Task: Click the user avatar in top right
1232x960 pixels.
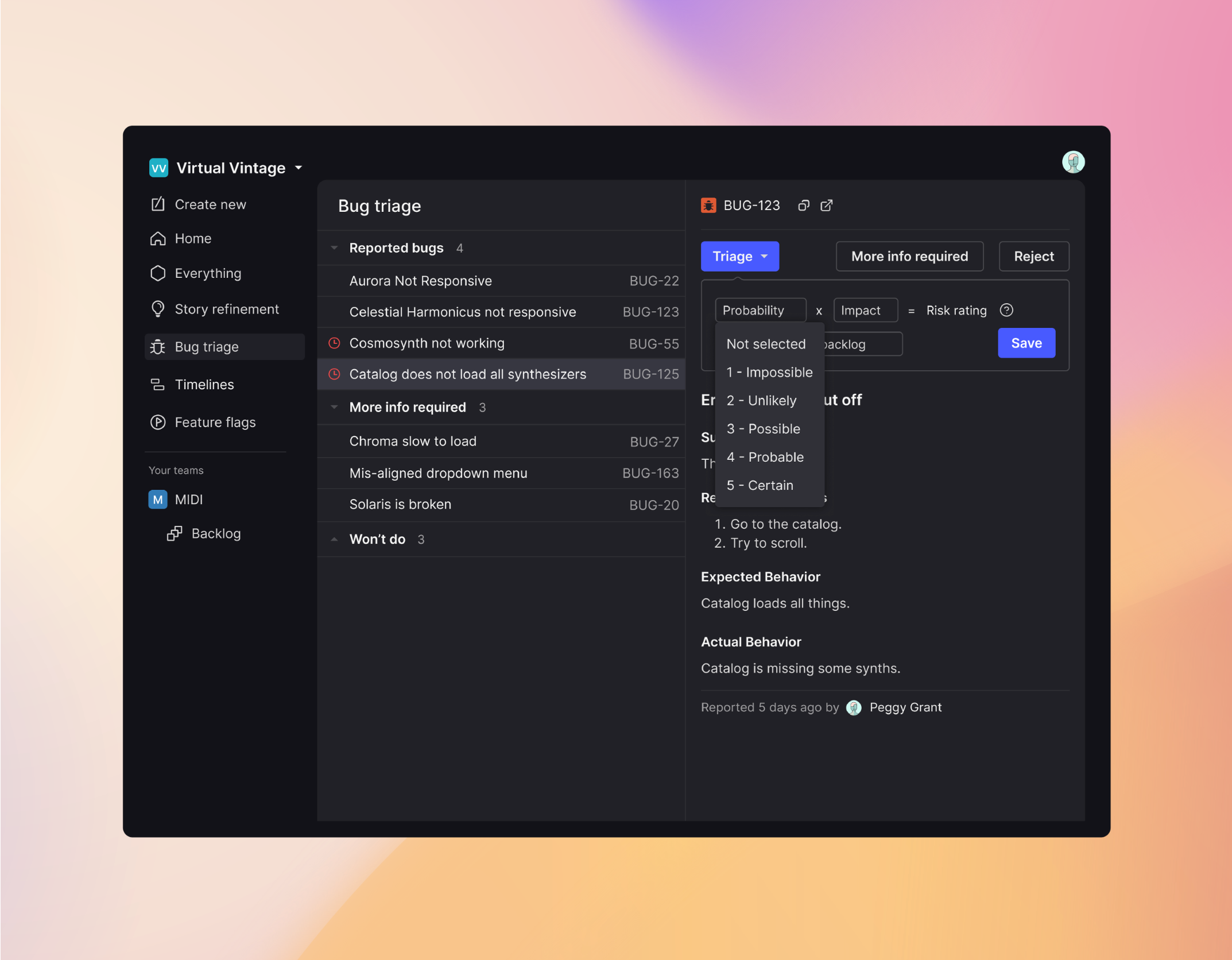Action: (x=1072, y=162)
